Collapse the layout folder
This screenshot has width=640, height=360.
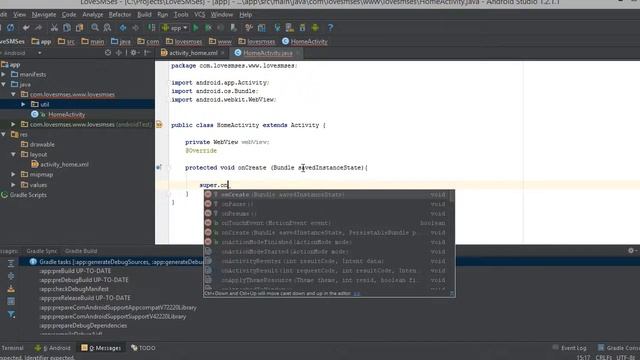(13, 154)
